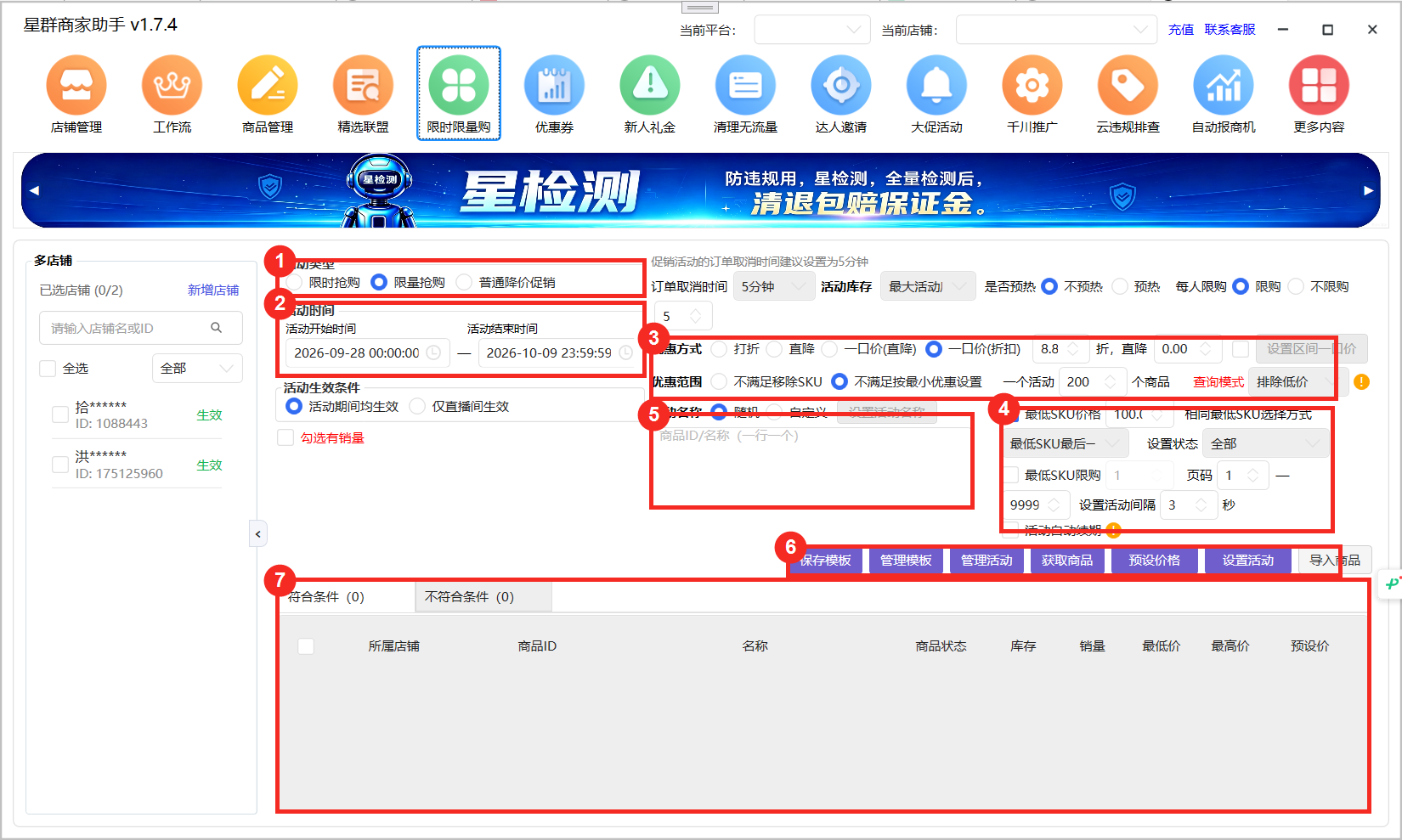Expand the 当前平台 dropdown

(812, 30)
